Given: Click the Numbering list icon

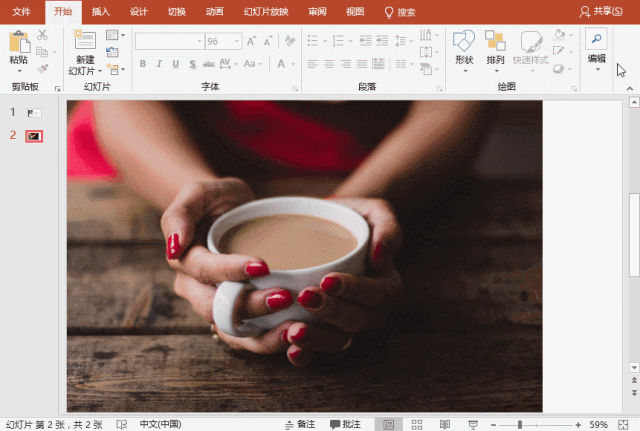Looking at the screenshot, I should point(338,40).
